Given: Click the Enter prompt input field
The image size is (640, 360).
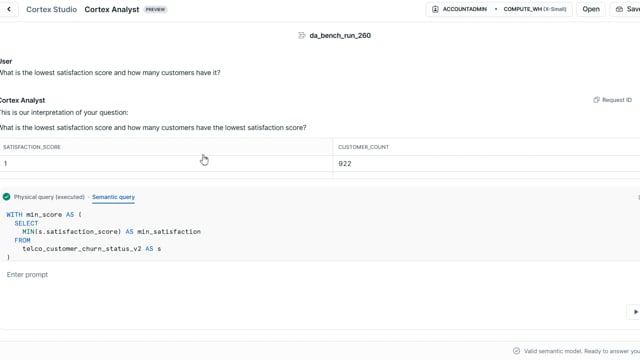Looking at the screenshot, I should (314, 275).
